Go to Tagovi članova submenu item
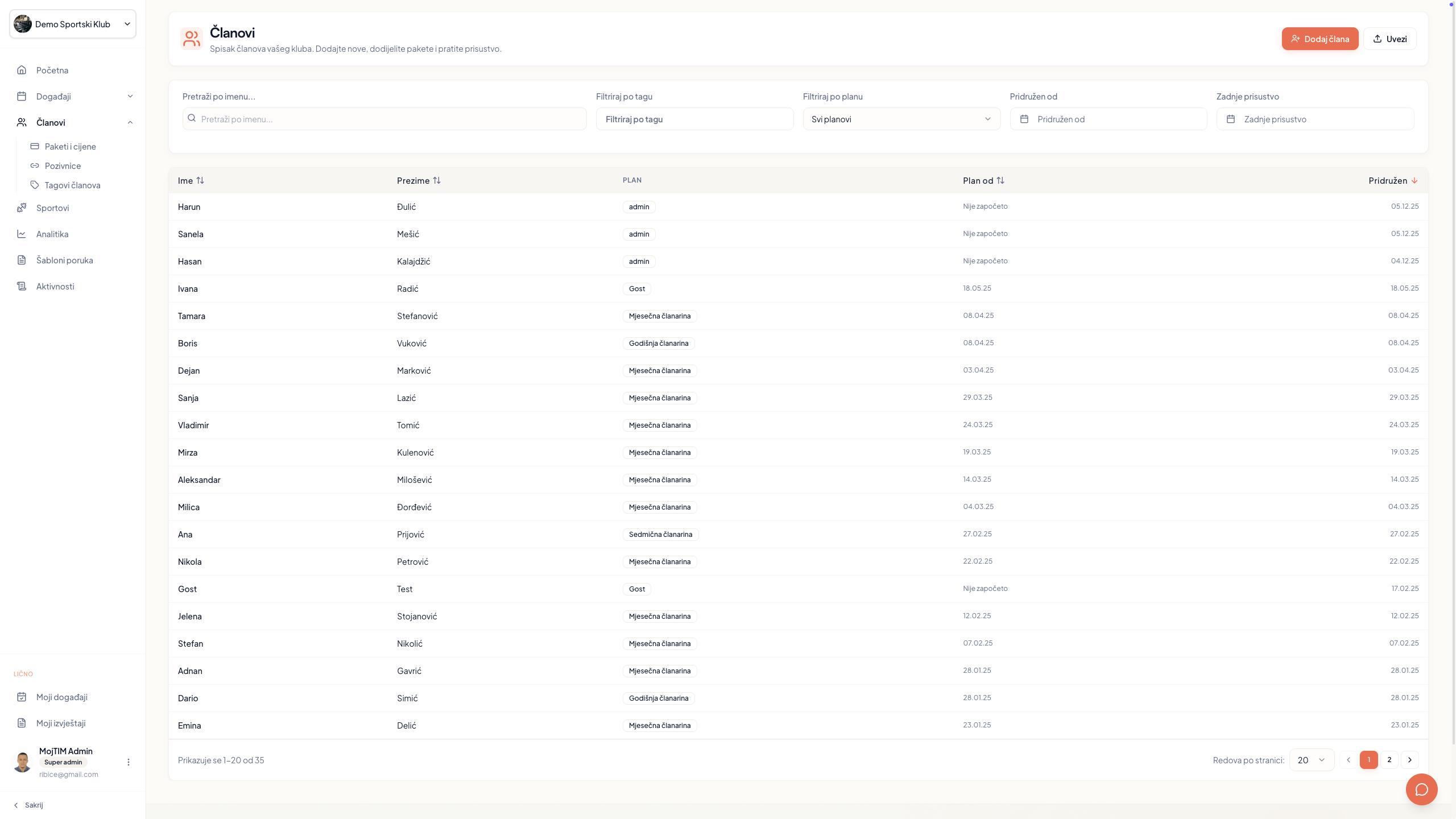 (72, 185)
